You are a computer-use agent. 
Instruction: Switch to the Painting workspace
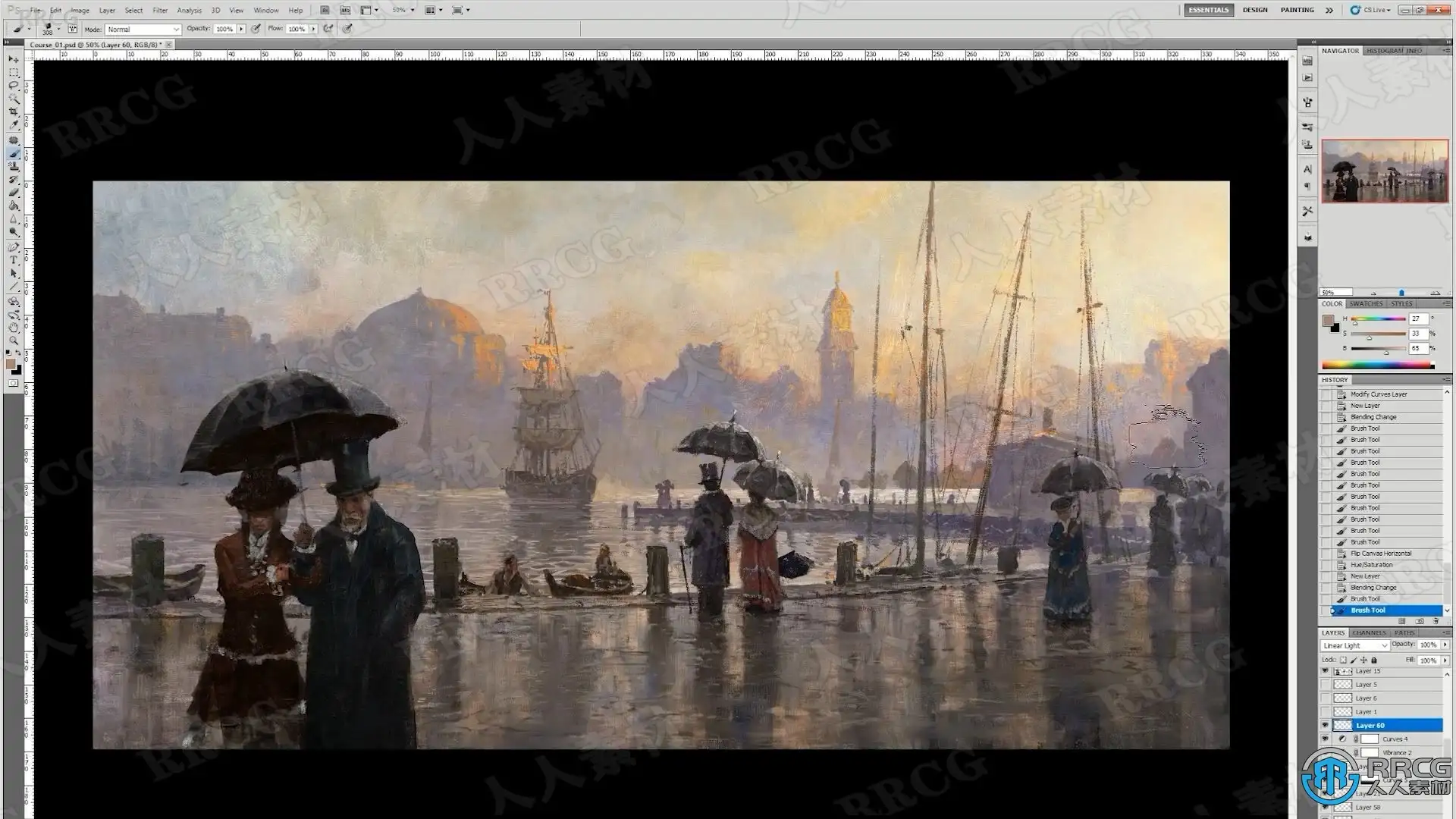(1297, 10)
